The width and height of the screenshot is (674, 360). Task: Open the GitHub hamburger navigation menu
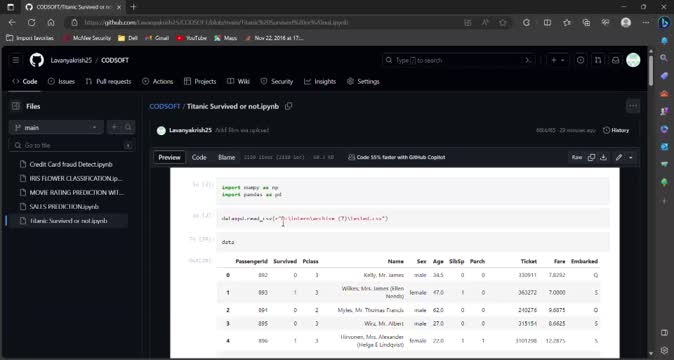pyautogui.click(x=15, y=60)
